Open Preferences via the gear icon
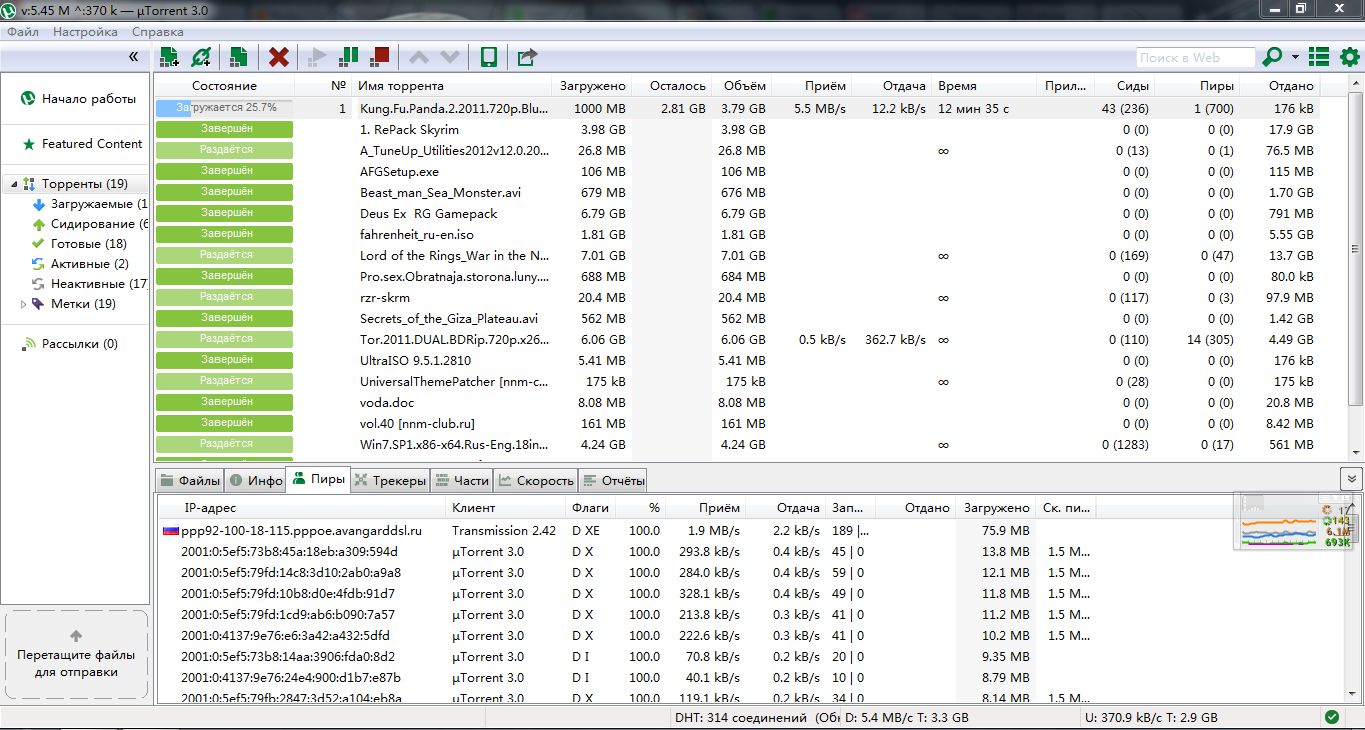The width and height of the screenshot is (1365, 730). pos(1349,57)
